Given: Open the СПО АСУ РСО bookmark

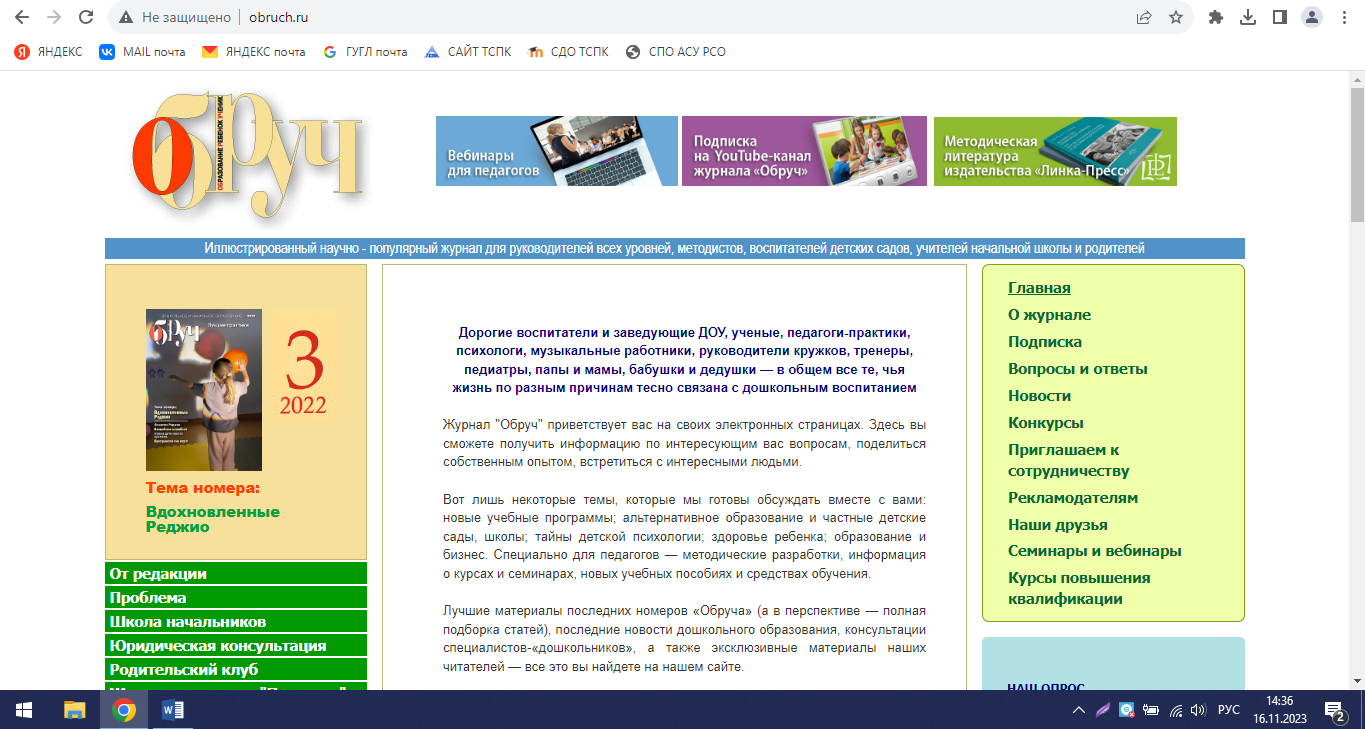Looking at the screenshot, I should coord(675,52).
